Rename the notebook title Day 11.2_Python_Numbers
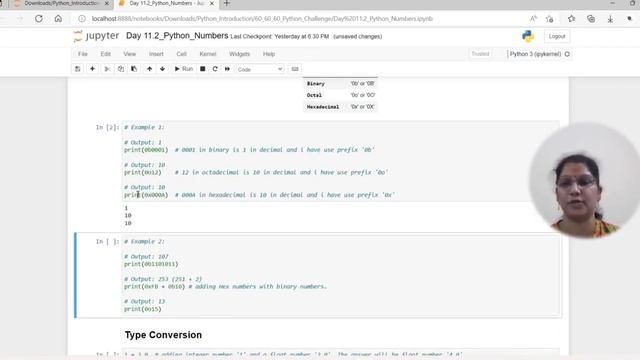This screenshot has height=360, width=640. click(x=177, y=36)
